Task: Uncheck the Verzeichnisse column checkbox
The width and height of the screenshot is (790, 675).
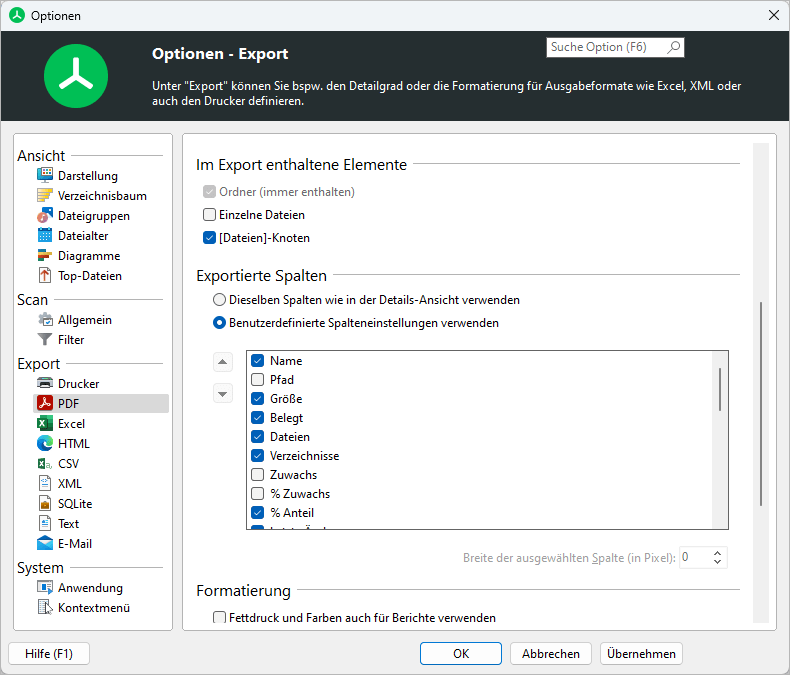Action: pos(257,455)
